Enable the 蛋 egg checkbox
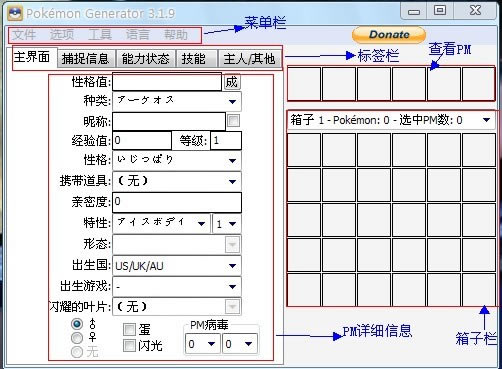 [x=129, y=329]
